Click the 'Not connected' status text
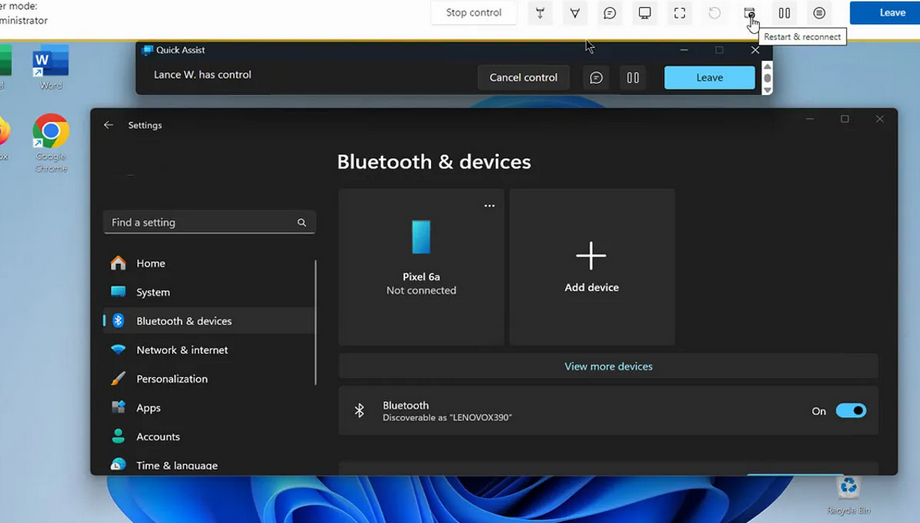Viewport: 920px width, 523px height. tap(421, 291)
